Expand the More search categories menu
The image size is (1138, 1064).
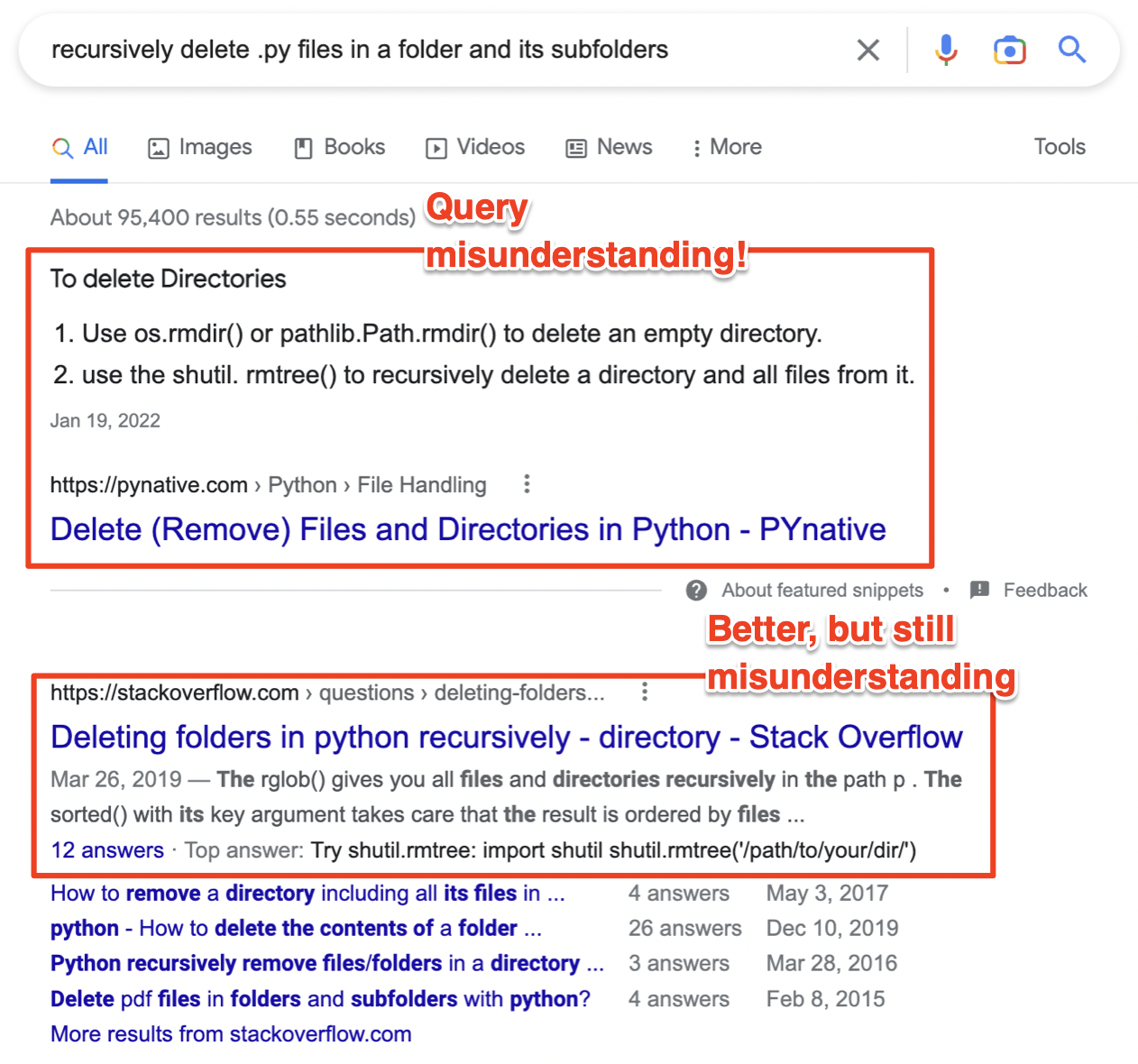[727, 147]
